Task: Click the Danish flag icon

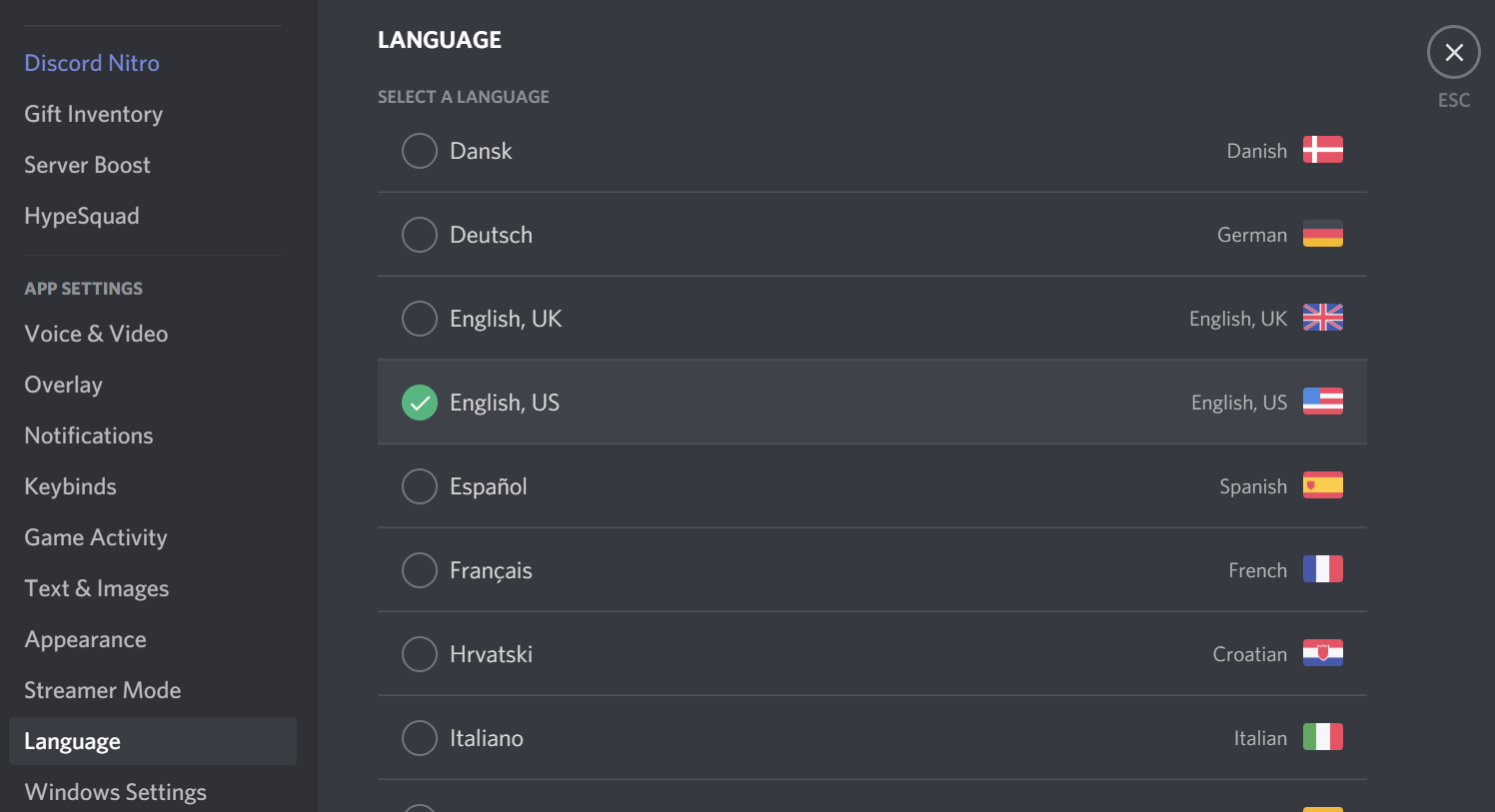Action: click(x=1322, y=150)
